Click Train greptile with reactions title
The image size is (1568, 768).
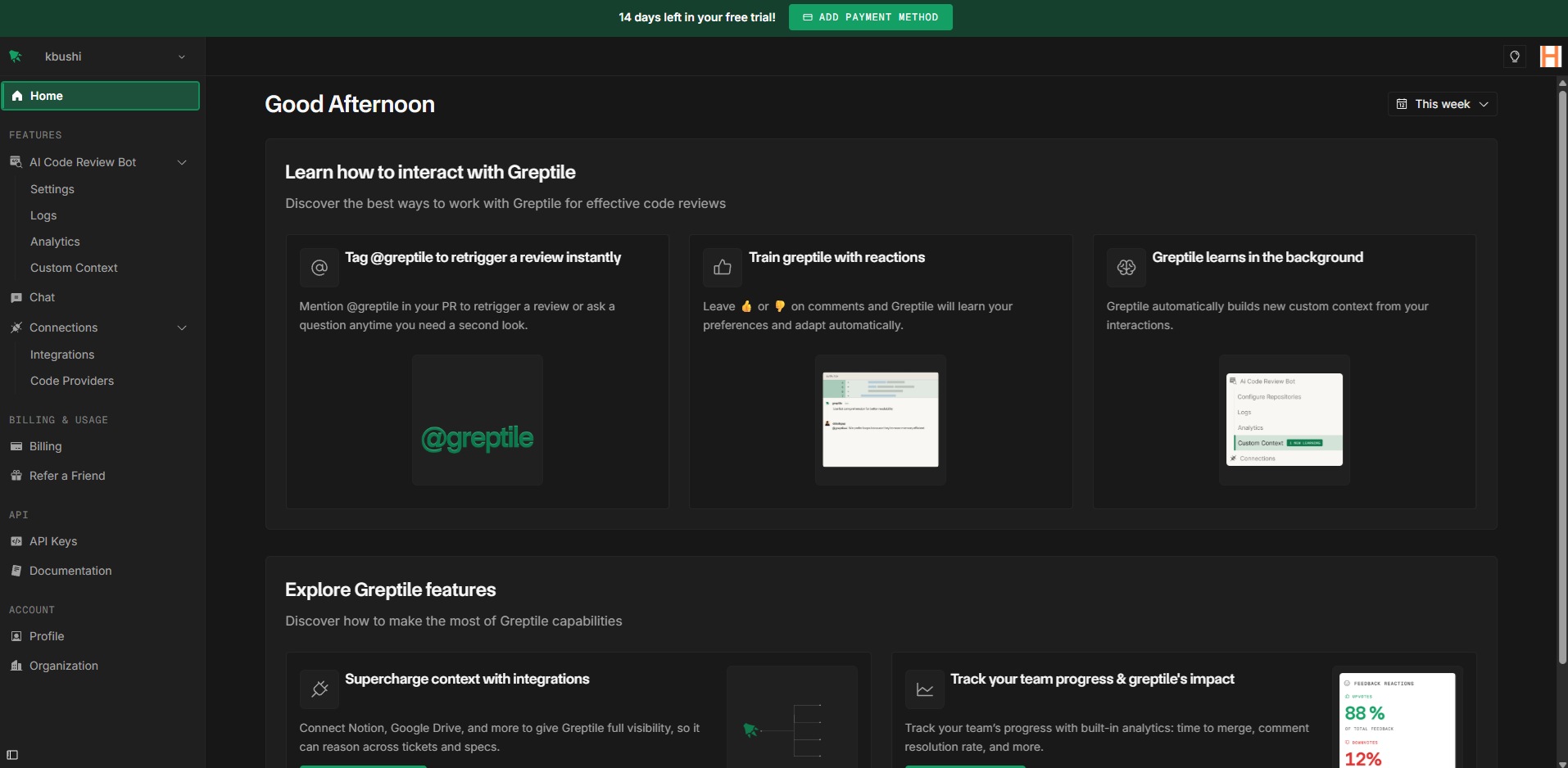tap(836, 257)
